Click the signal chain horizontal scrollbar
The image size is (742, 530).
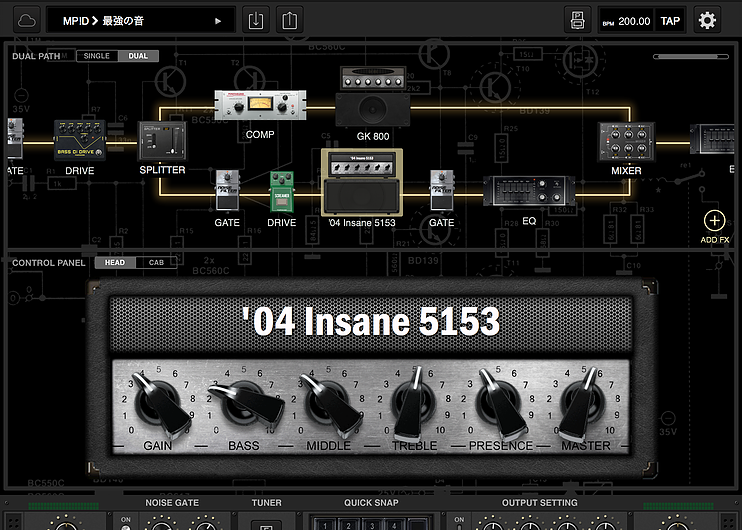[690, 57]
